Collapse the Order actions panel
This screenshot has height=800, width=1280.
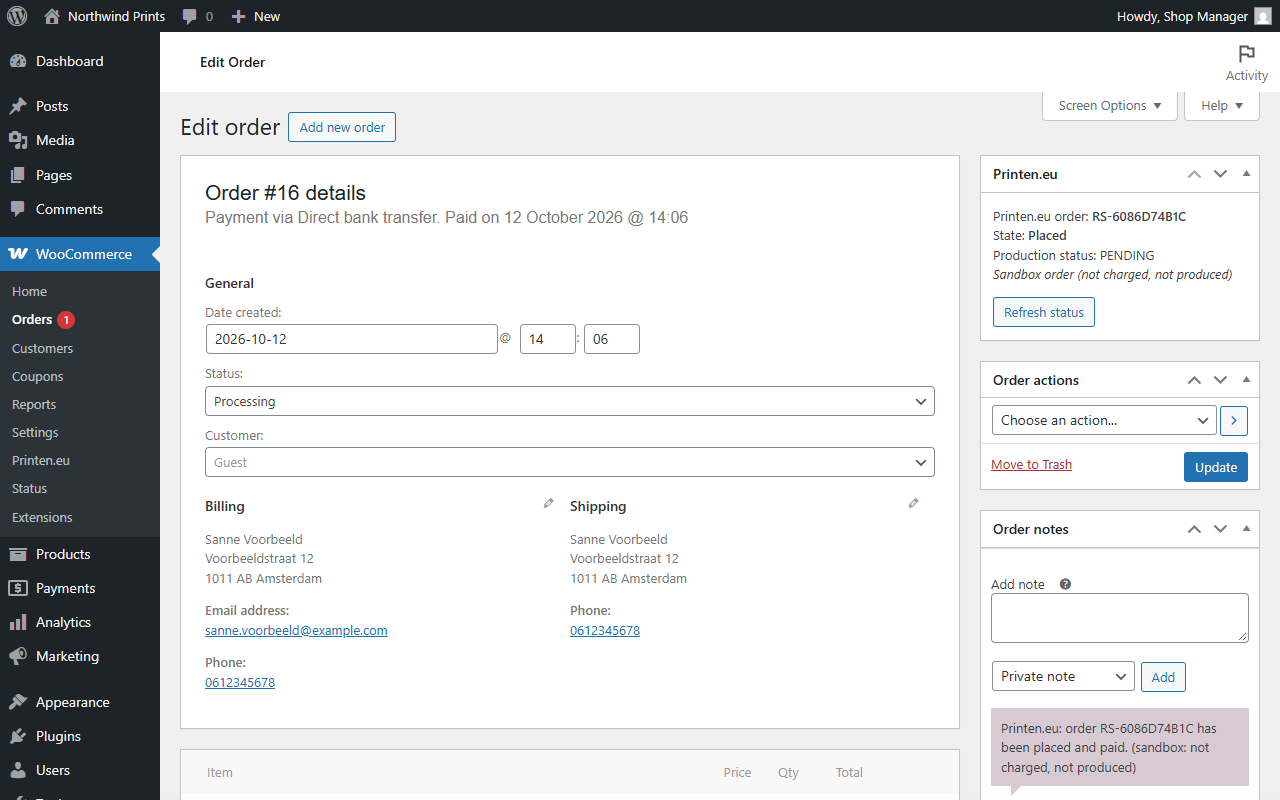pos(1246,380)
